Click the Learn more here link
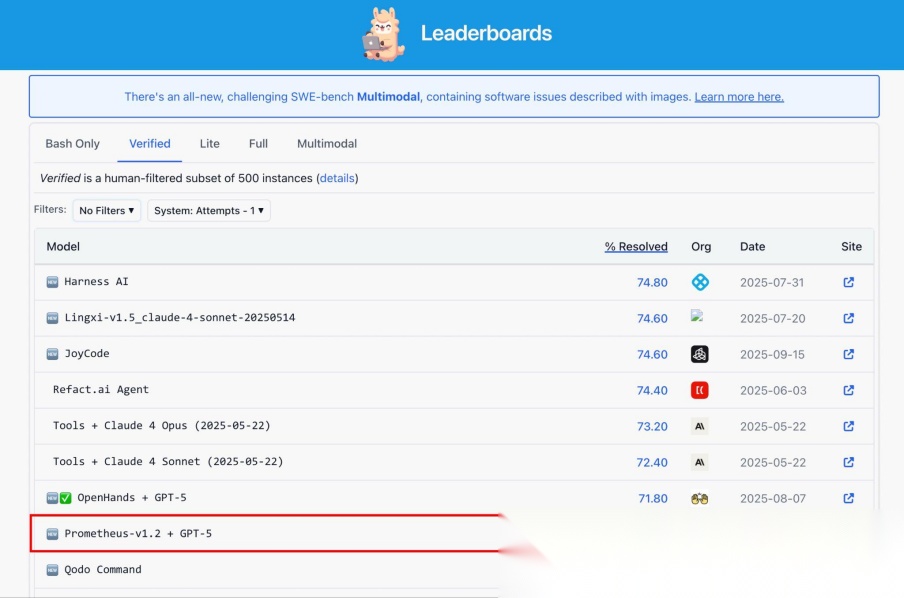 pos(739,97)
